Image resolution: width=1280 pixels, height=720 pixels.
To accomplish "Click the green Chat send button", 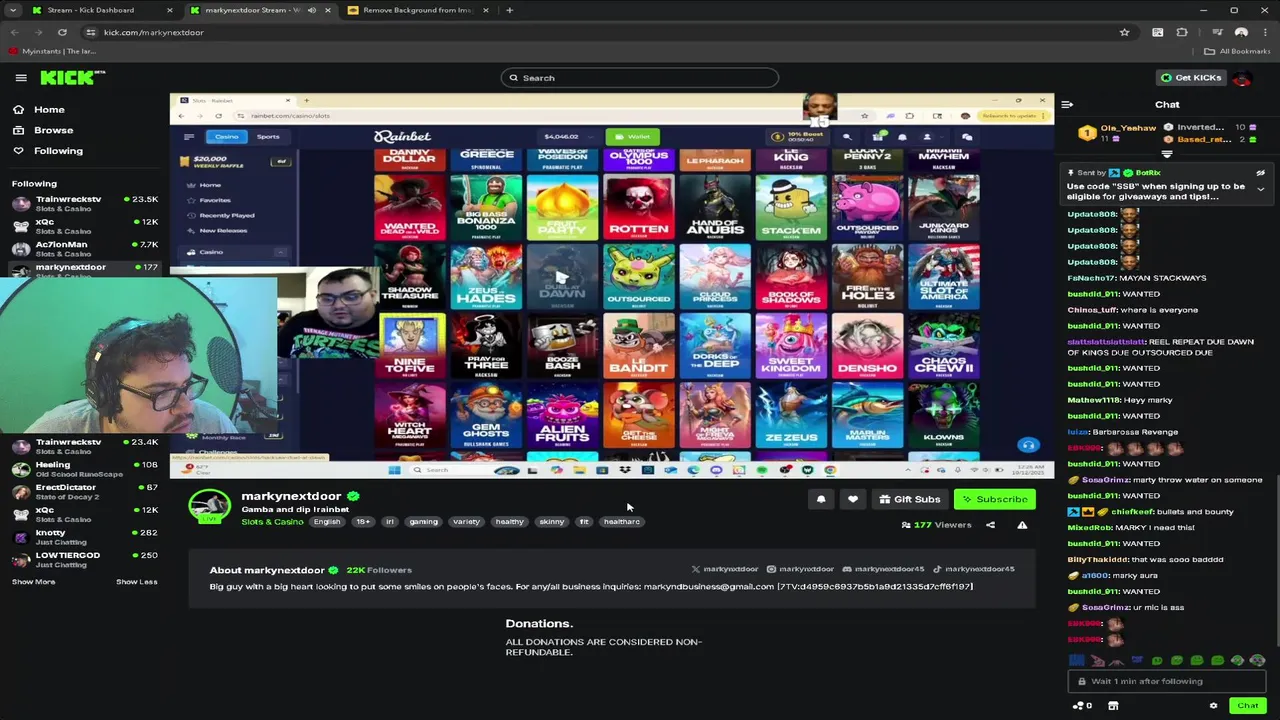I will click(x=1247, y=705).
